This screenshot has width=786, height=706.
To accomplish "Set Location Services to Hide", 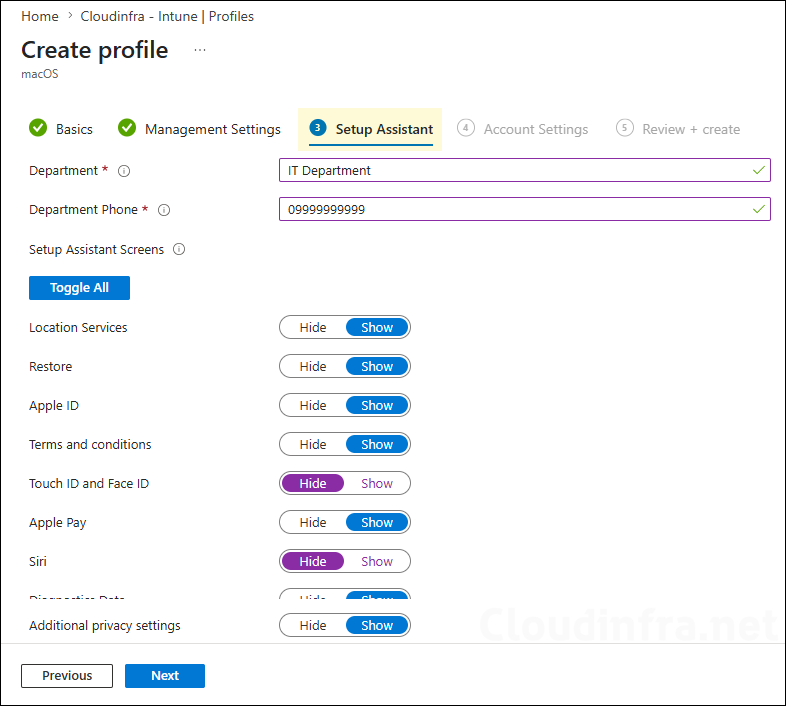I will [x=313, y=327].
